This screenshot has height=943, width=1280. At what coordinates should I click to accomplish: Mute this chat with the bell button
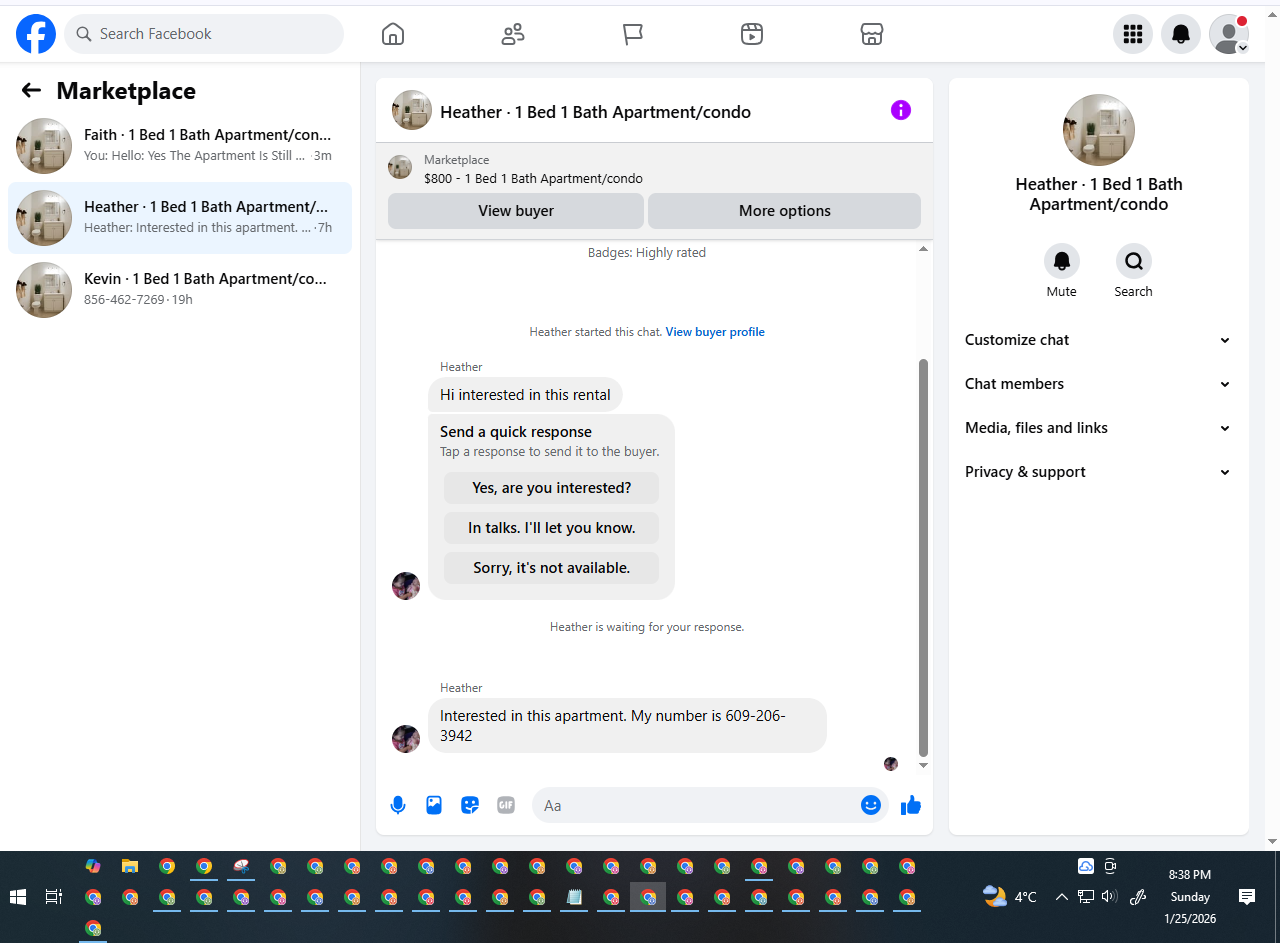click(x=1062, y=261)
